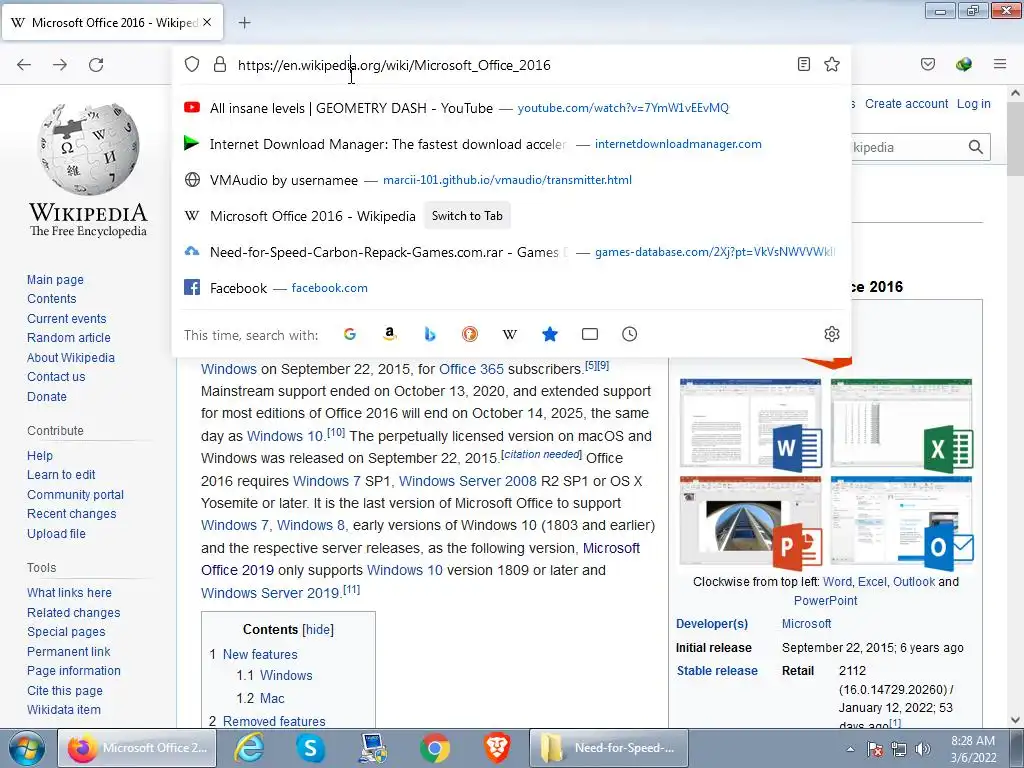This screenshot has height=768, width=1024.
Task: Search in open Tabs shortcut icon
Action: pos(590,334)
